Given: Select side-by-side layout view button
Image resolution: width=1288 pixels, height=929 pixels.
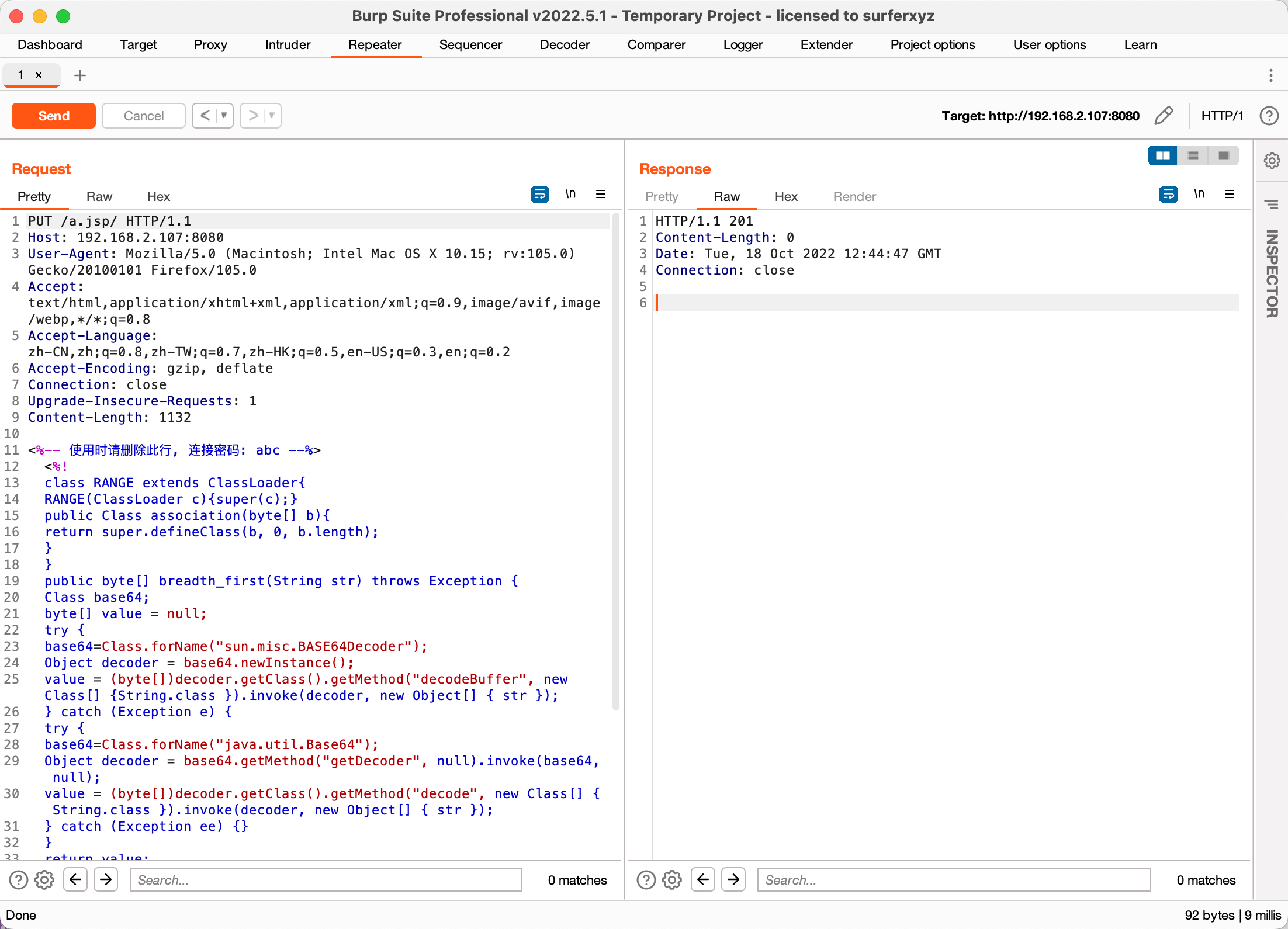Looking at the screenshot, I should 1162,155.
